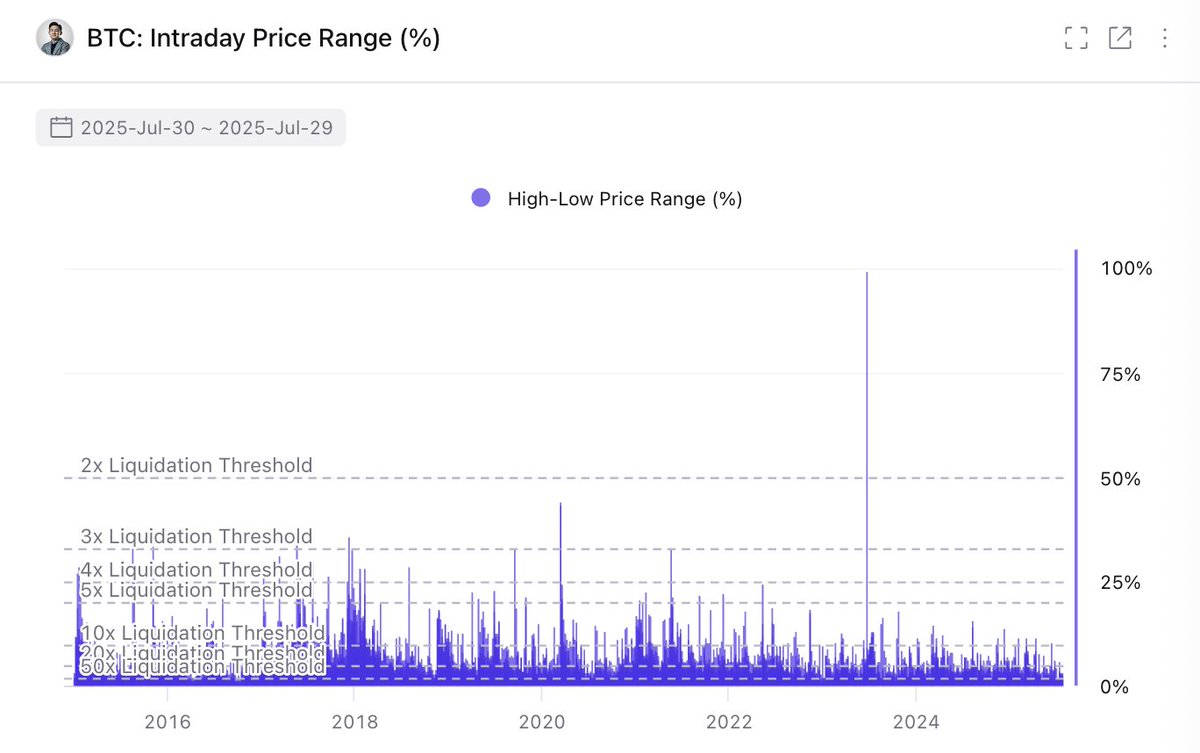Click the author profile avatar
The image size is (1200, 753).
pos(55,38)
